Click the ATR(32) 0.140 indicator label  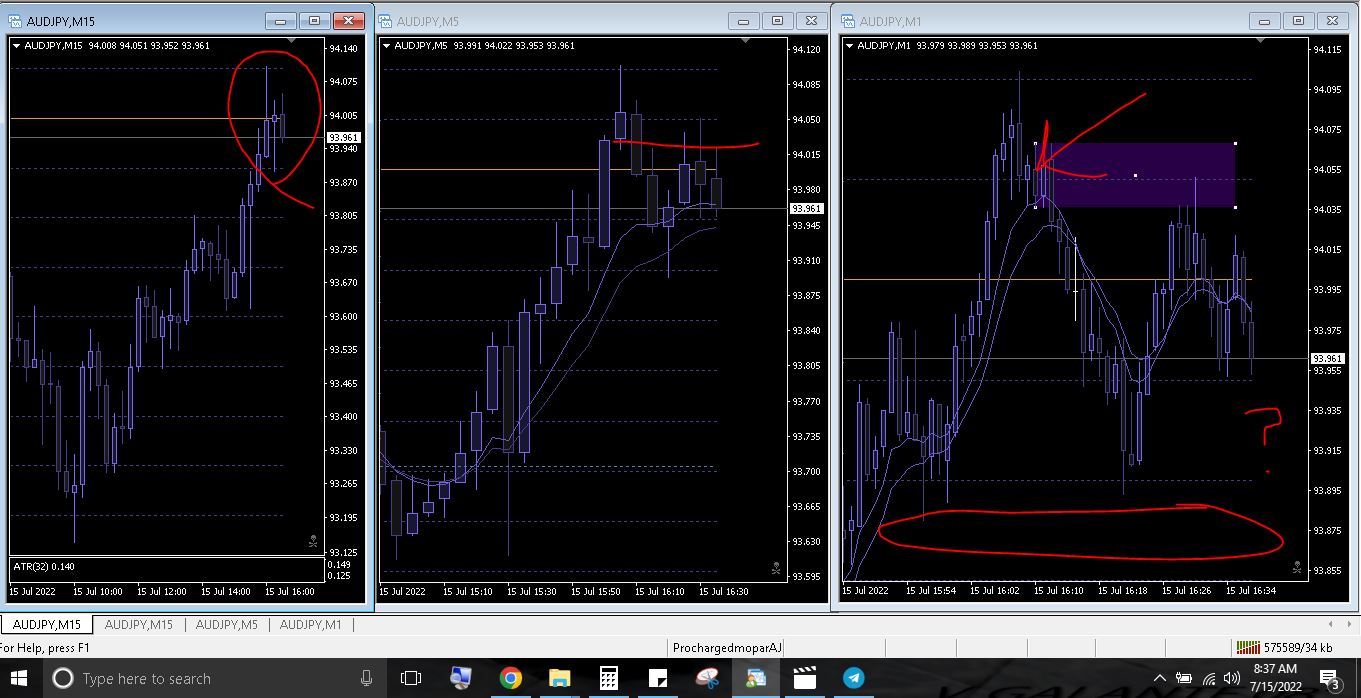42,567
